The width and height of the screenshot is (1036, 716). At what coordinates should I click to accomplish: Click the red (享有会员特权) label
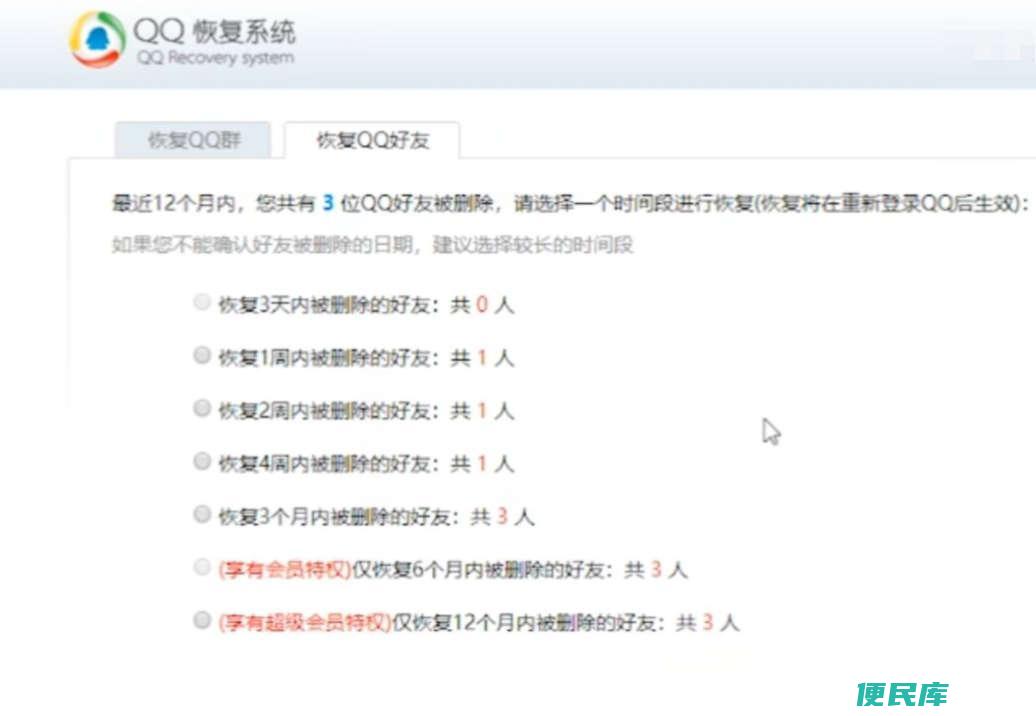click(285, 569)
